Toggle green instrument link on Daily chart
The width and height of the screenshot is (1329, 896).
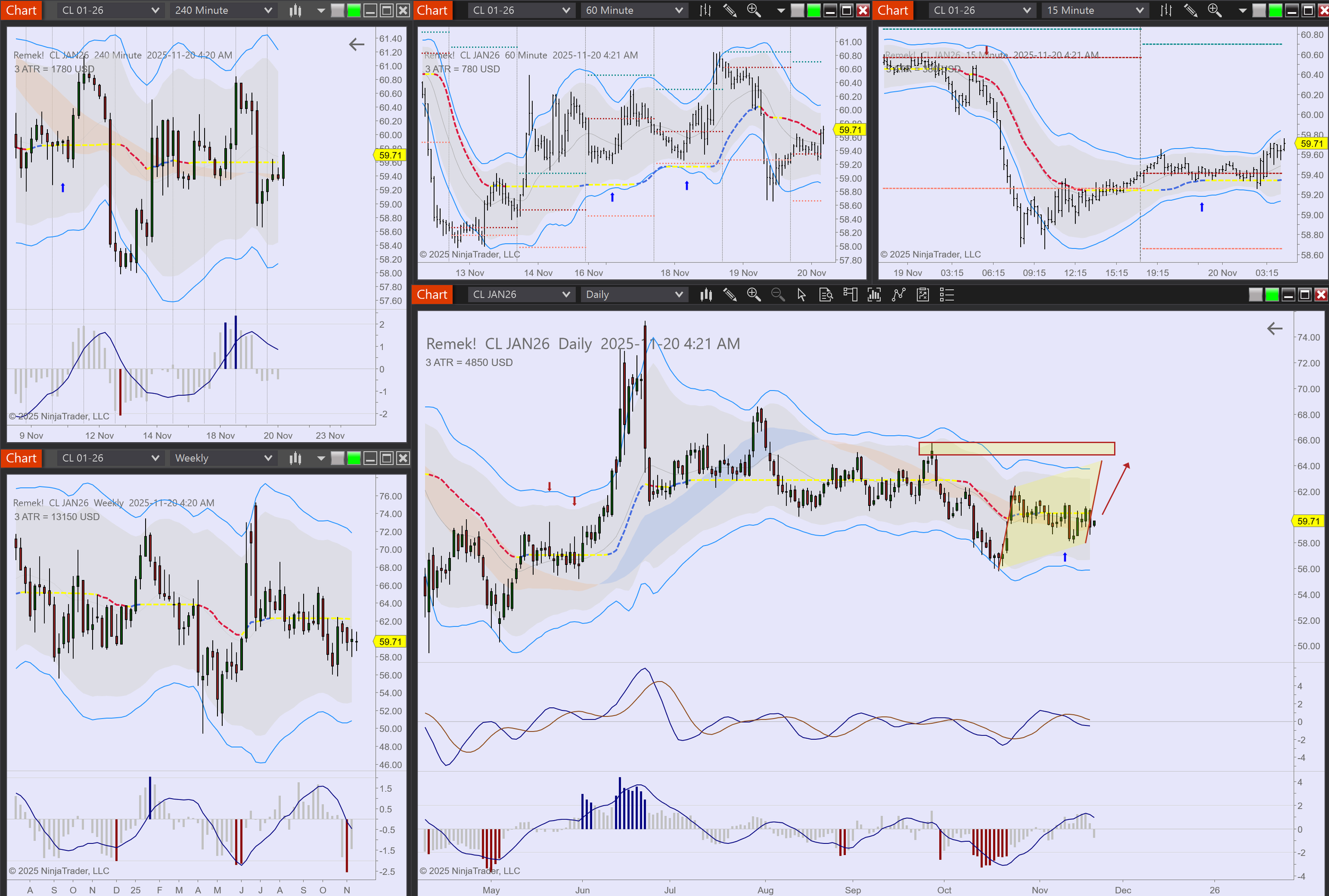pyautogui.click(x=1272, y=295)
